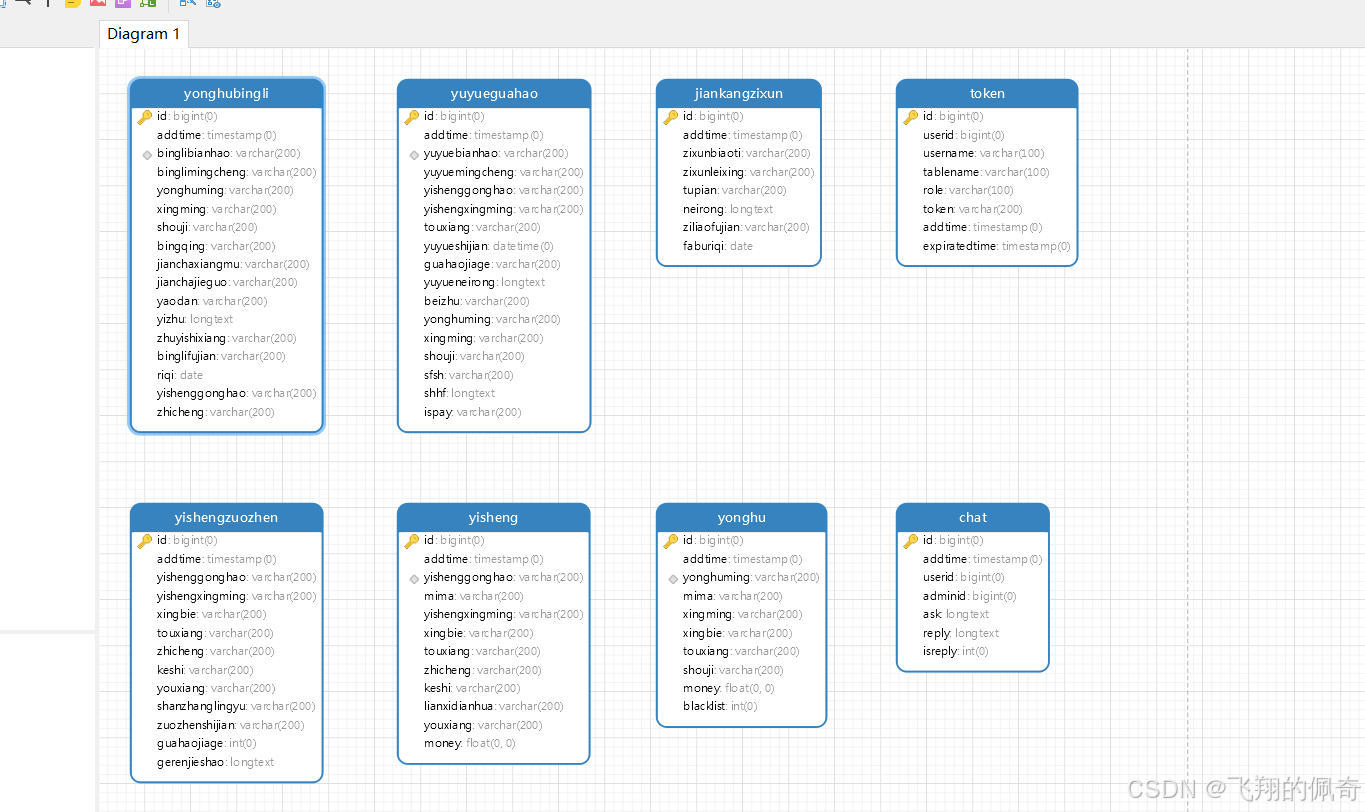Screen dimensions: 1365x812
Task: Click the beizhu field row
Action: [x=477, y=301]
